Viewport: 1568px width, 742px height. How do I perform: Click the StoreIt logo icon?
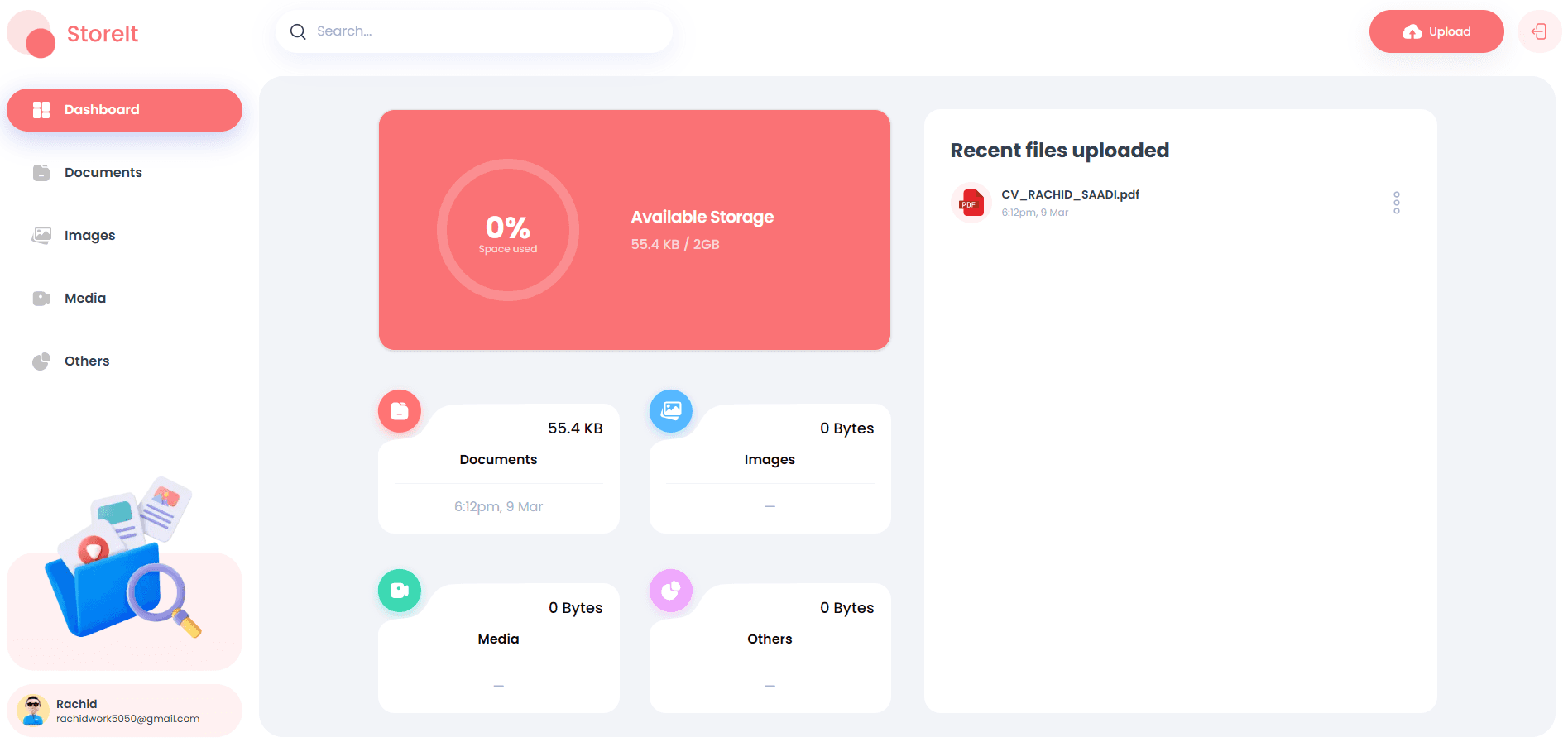click(x=32, y=34)
